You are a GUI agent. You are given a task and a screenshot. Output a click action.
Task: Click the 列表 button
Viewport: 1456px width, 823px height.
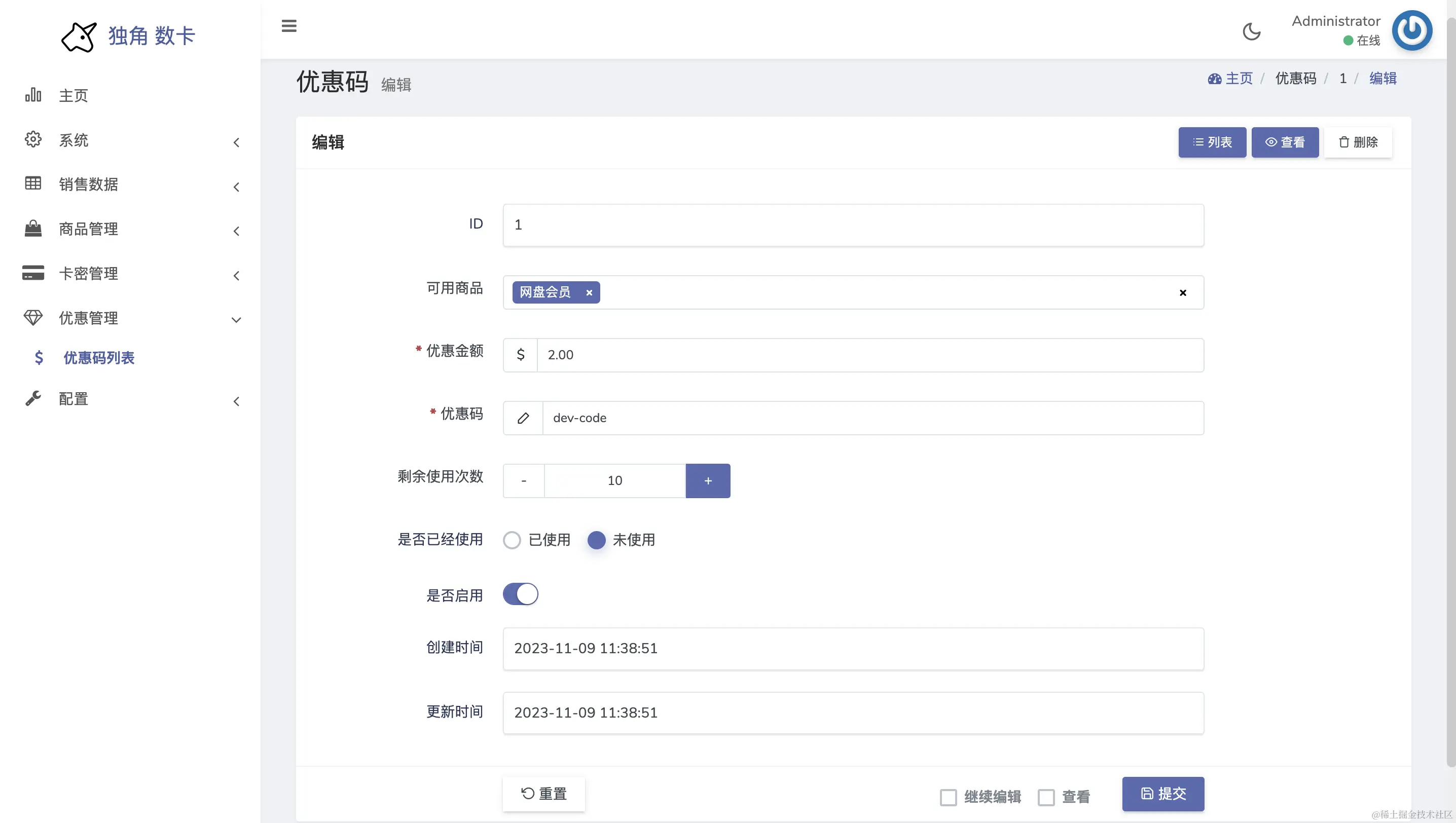pyautogui.click(x=1212, y=142)
